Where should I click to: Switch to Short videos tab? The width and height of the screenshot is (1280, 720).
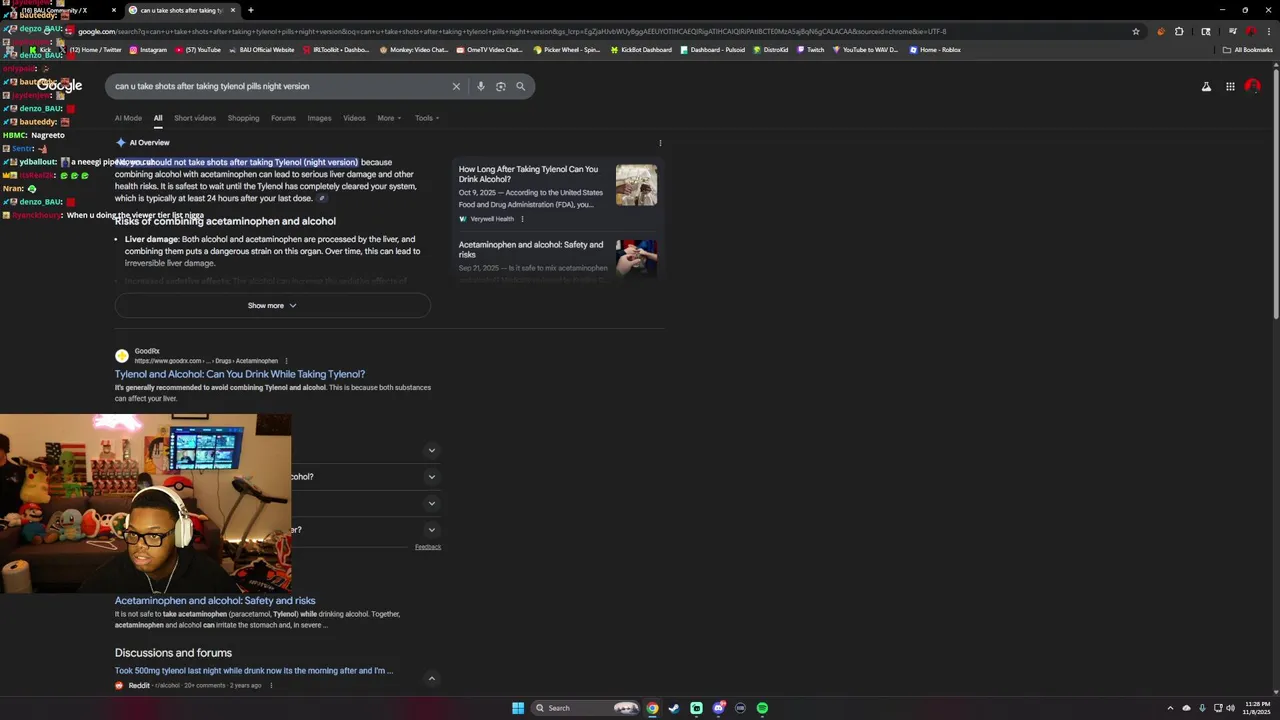195,118
